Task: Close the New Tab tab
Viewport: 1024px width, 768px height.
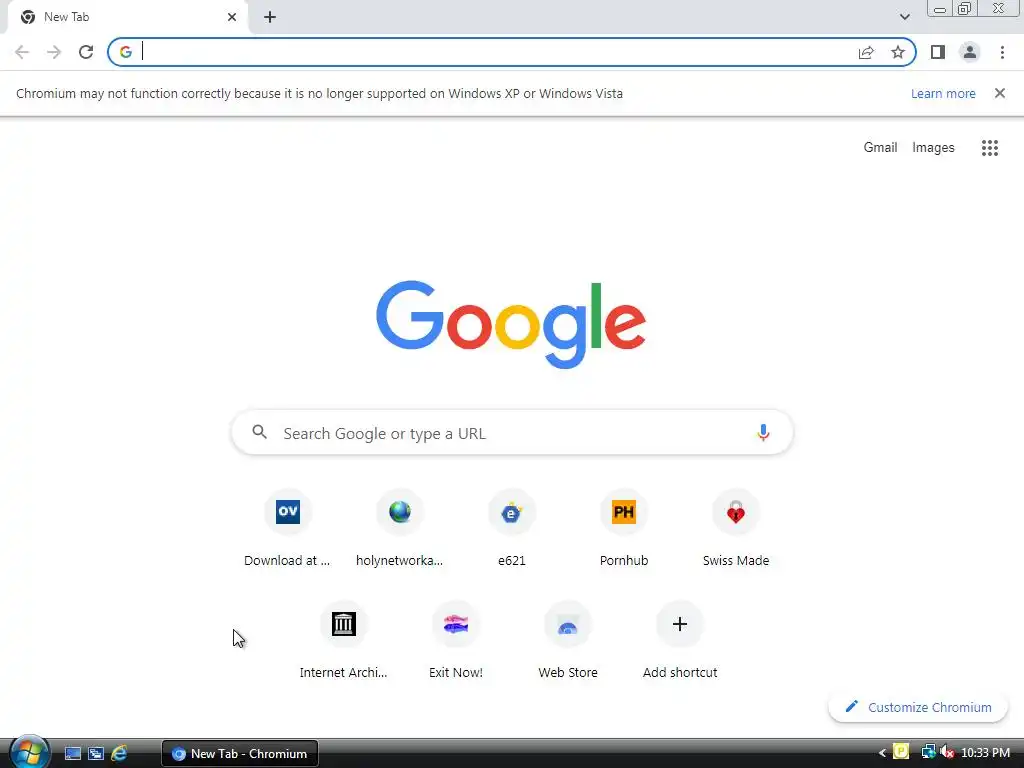Action: [232, 17]
